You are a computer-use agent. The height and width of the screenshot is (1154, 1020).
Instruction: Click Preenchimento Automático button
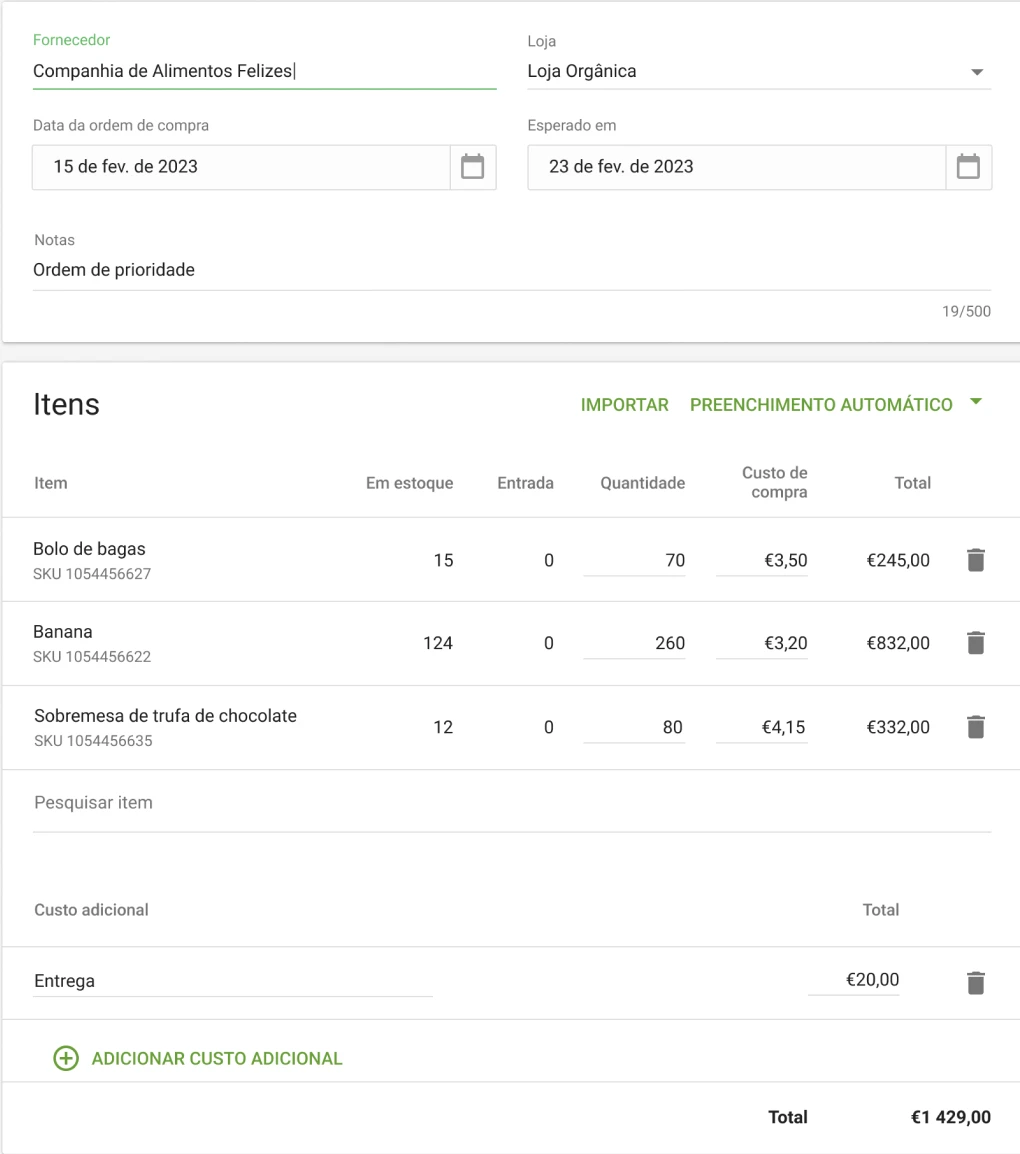pyautogui.click(x=821, y=405)
